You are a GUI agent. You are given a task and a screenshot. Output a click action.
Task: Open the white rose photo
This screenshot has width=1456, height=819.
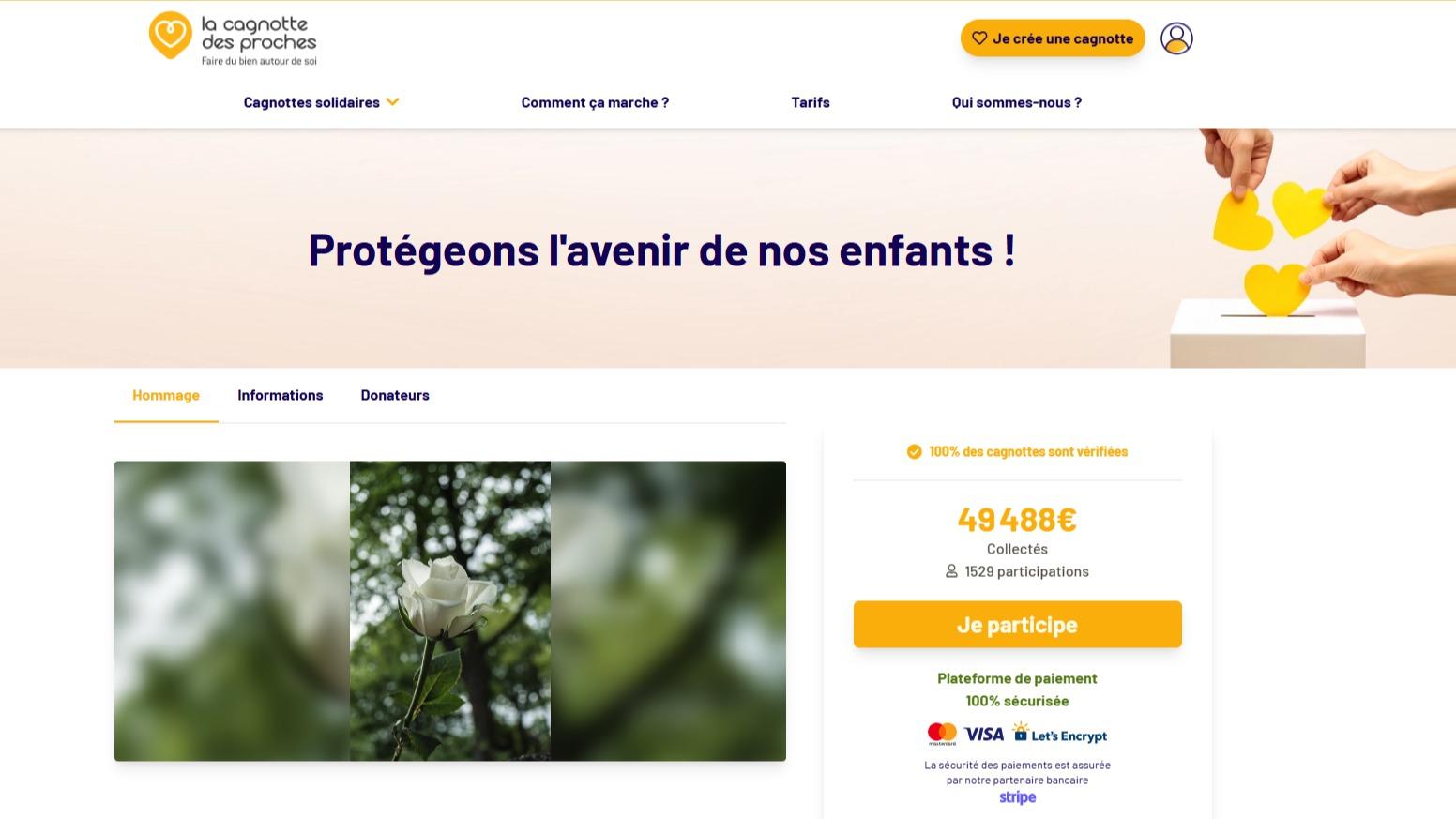(x=450, y=611)
